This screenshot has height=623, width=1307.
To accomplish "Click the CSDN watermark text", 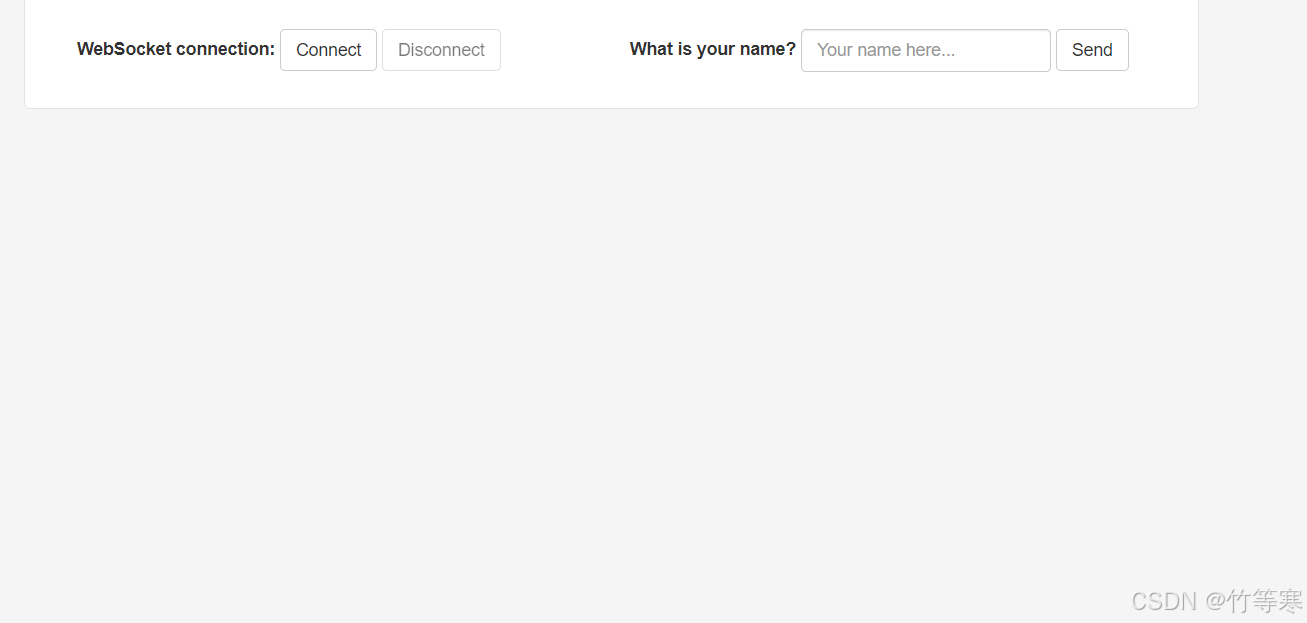I will coord(1164,601).
